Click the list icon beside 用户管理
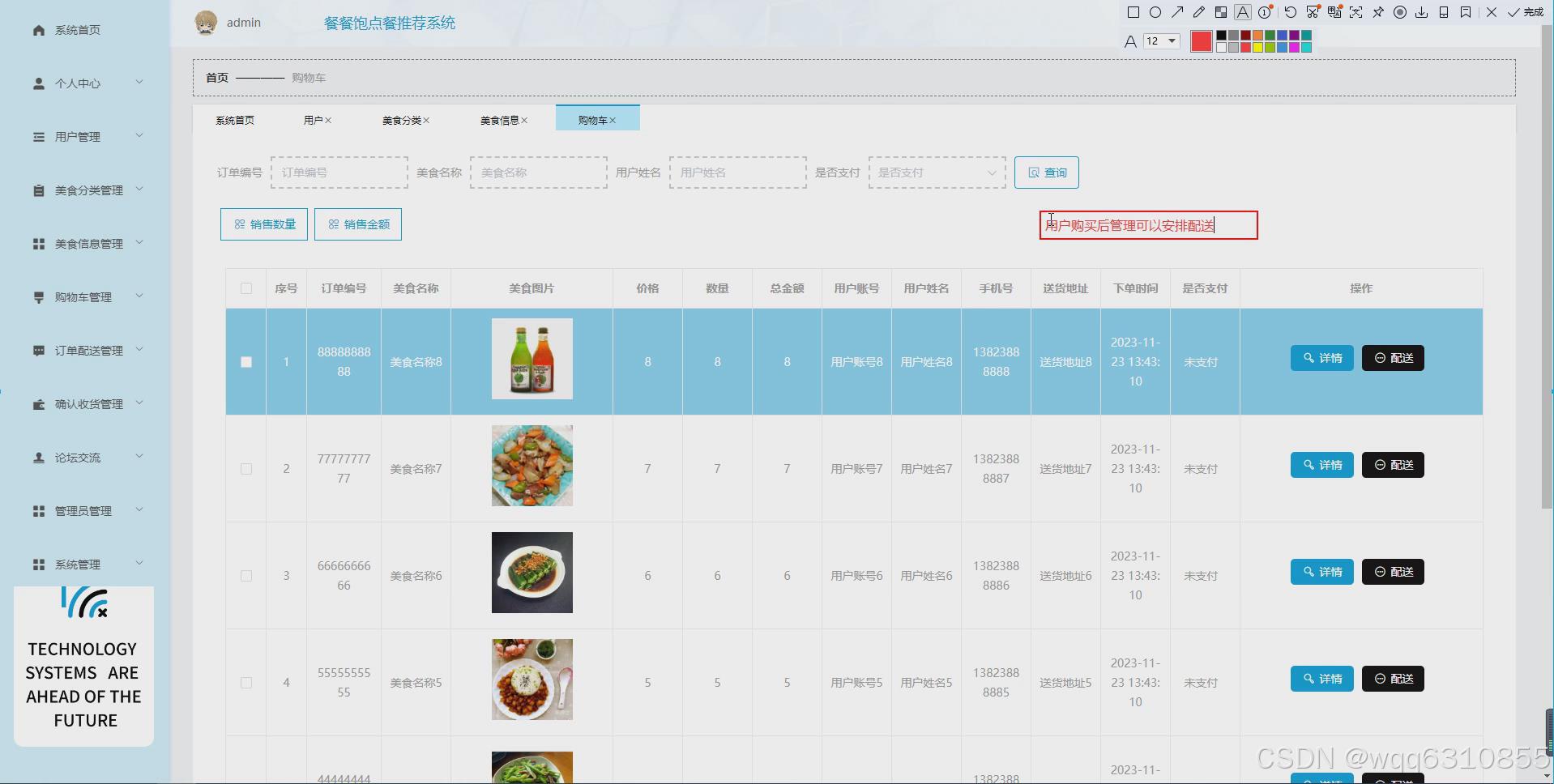1554x784 pixels. (x=38, y=137)
